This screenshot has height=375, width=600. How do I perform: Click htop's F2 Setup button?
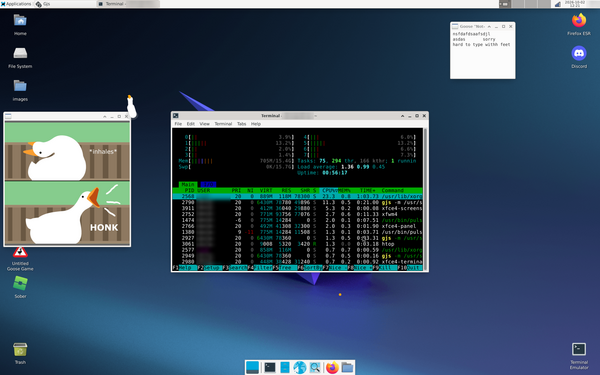click(x=210, y=268)
